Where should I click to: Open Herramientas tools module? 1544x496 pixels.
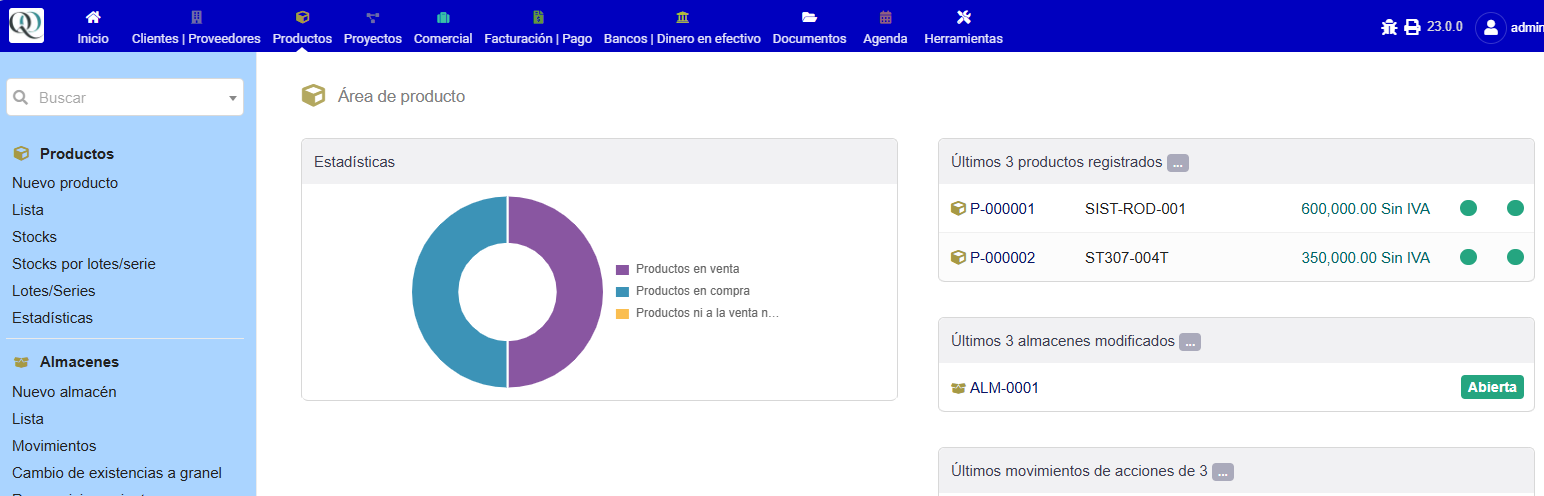click(x=963, y=27)
